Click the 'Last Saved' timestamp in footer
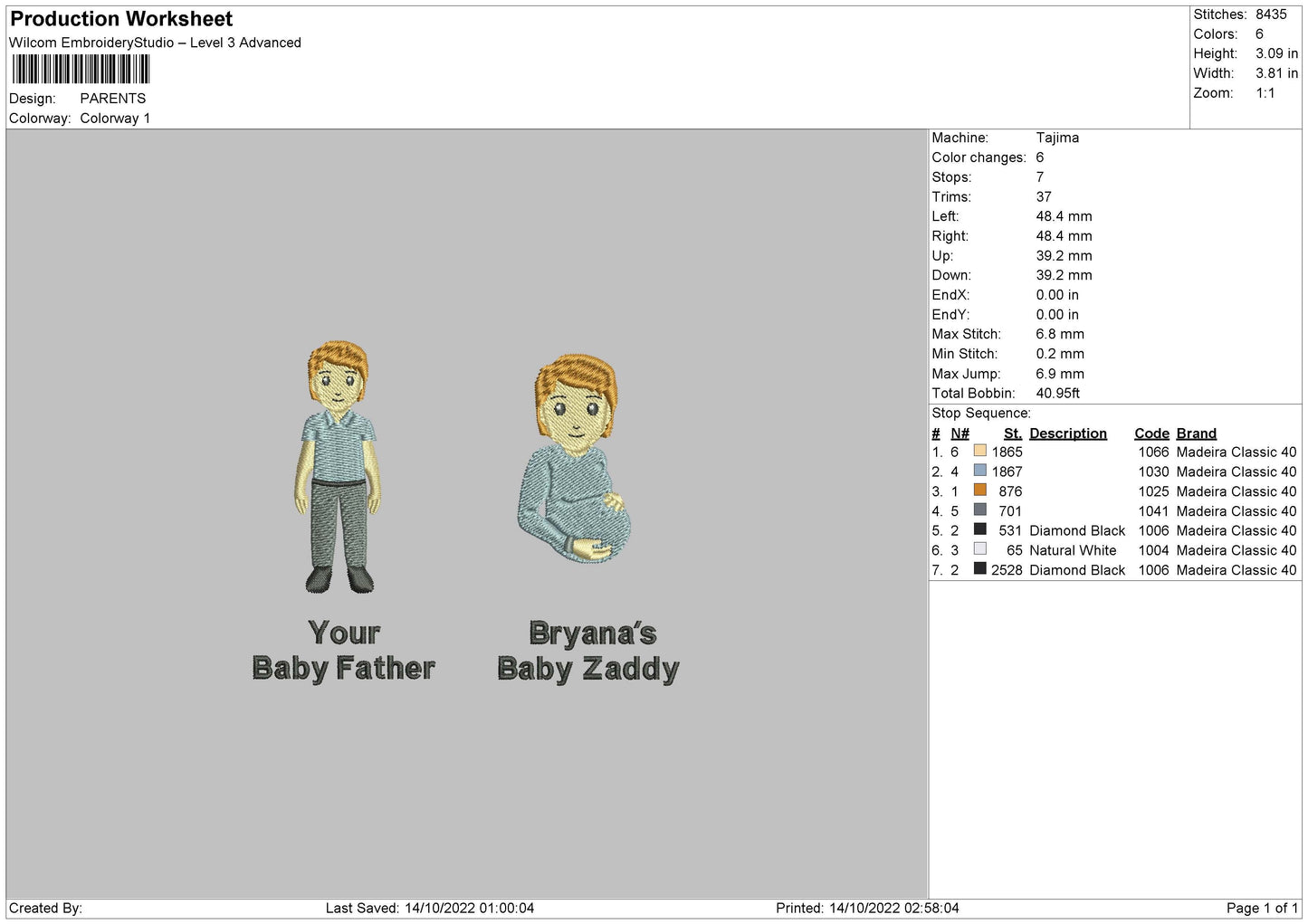 [x=430, y=908]
